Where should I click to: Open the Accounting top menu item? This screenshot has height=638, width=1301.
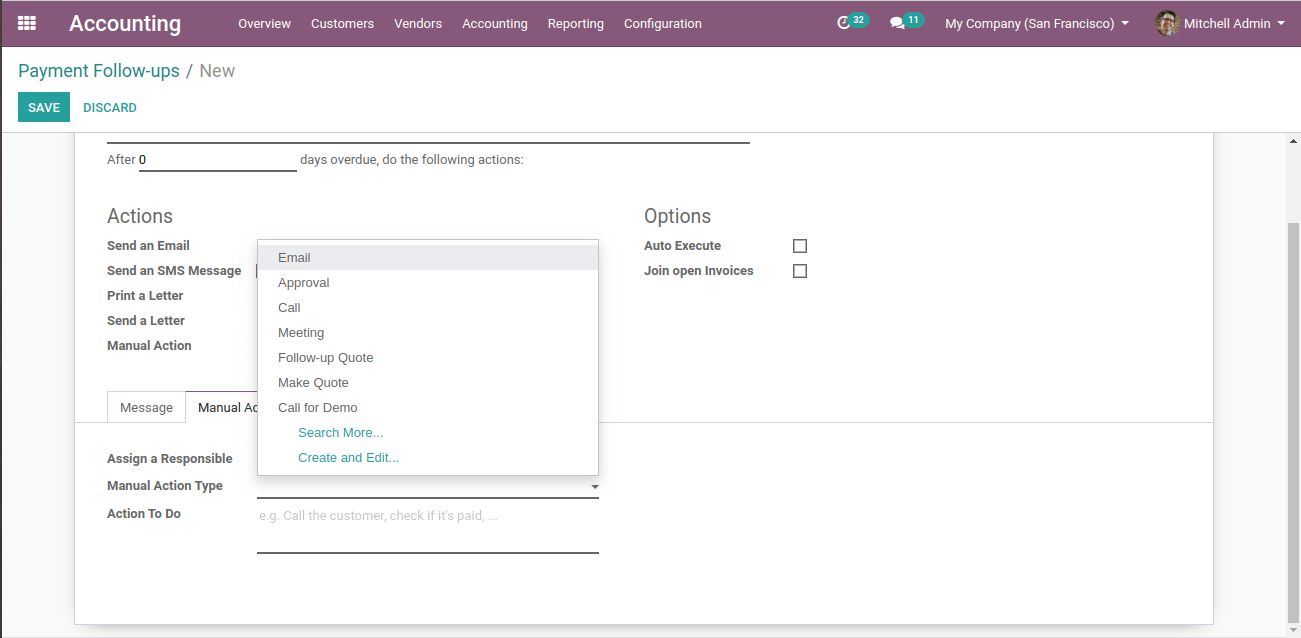(x=494, y=23)
